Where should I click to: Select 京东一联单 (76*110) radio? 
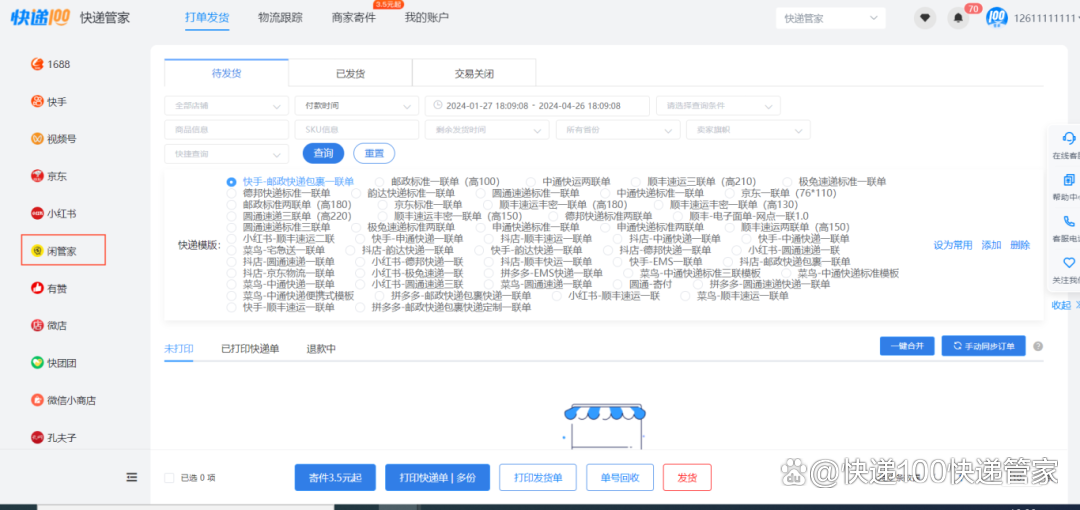[x=729, y=193]
